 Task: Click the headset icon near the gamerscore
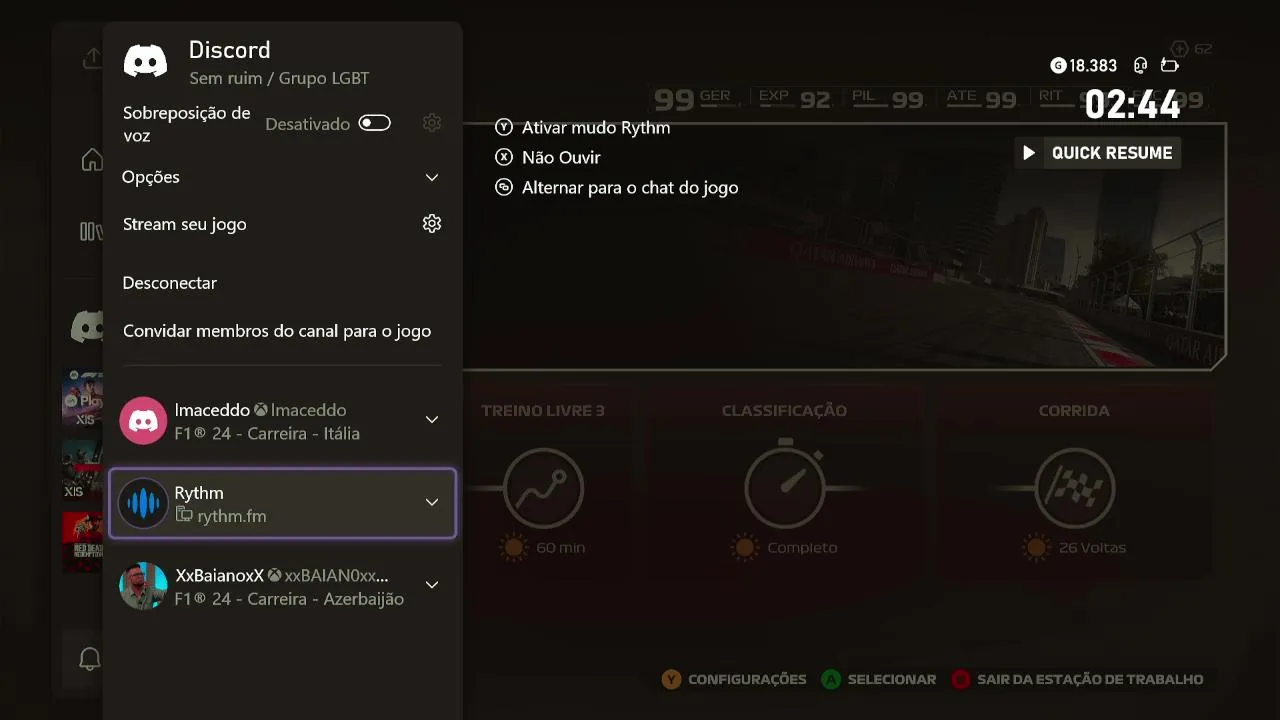pos(1140,66)
